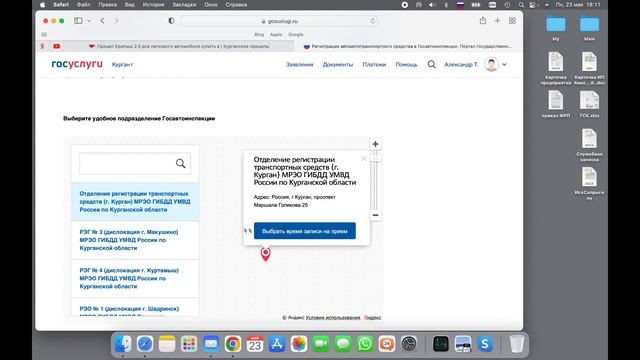This screenshot has width=640, height=360.
Task: Expand the sidebar options chevron
Action: tap(89, 21)
